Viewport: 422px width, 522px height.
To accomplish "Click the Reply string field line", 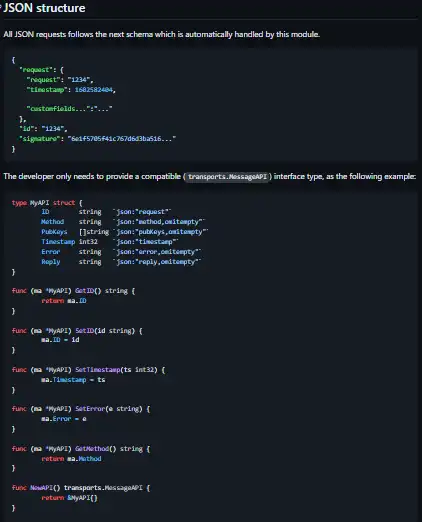I will (121, 262).
